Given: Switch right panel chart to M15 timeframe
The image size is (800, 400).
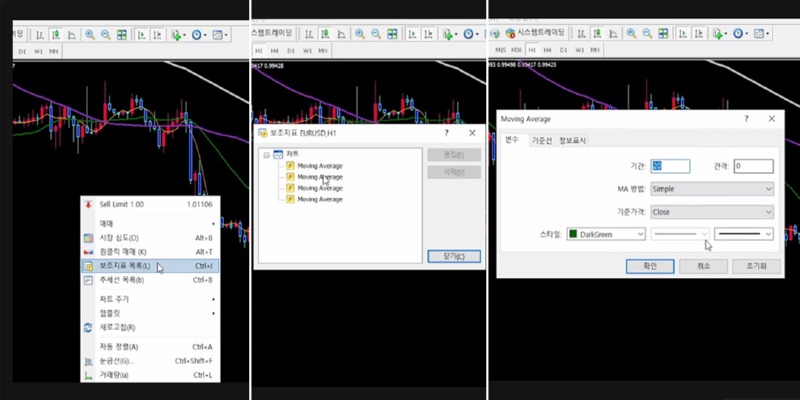Looking at the screenshot, I should pos(501,51).
